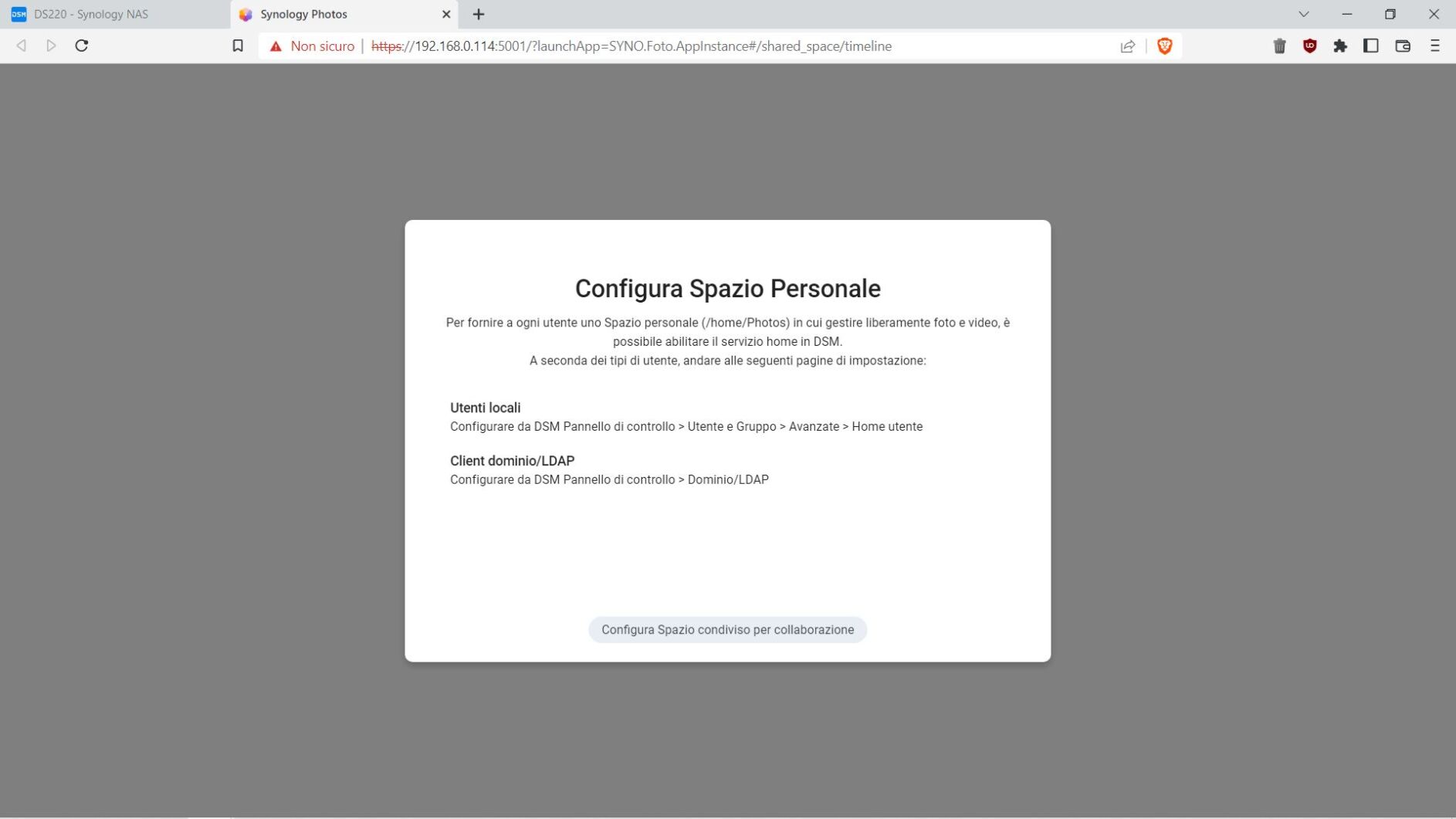The width and height of the screenshot is (1456, 819).
Task: Reload the current page
Action: pyautogui.click(x=82, y=46)
